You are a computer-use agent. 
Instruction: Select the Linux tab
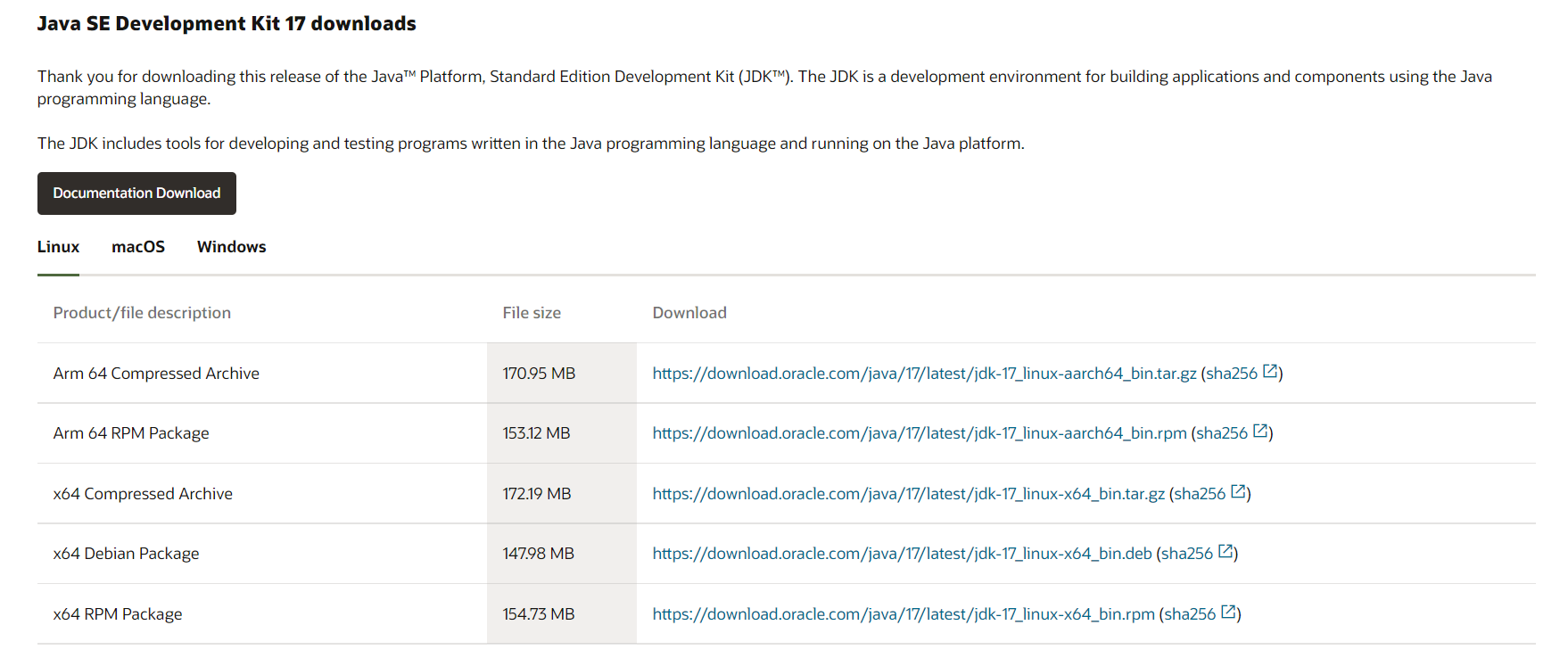(58, 247)
